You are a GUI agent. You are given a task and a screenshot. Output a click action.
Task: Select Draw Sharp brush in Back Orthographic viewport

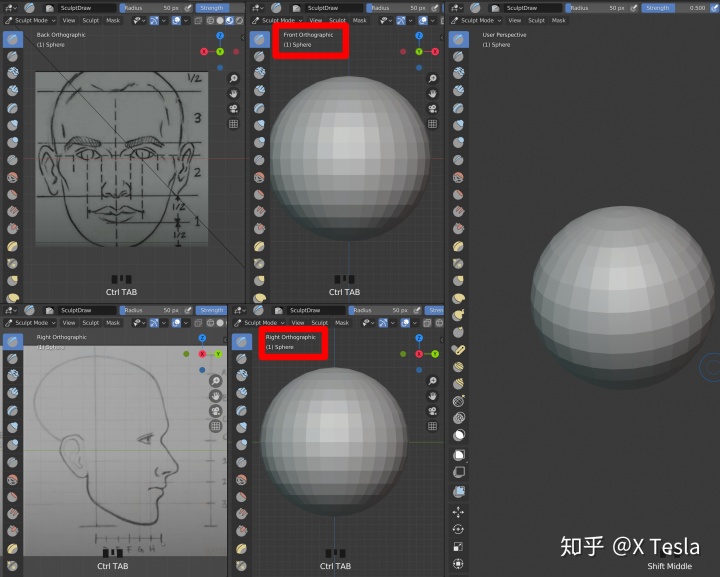13,56
